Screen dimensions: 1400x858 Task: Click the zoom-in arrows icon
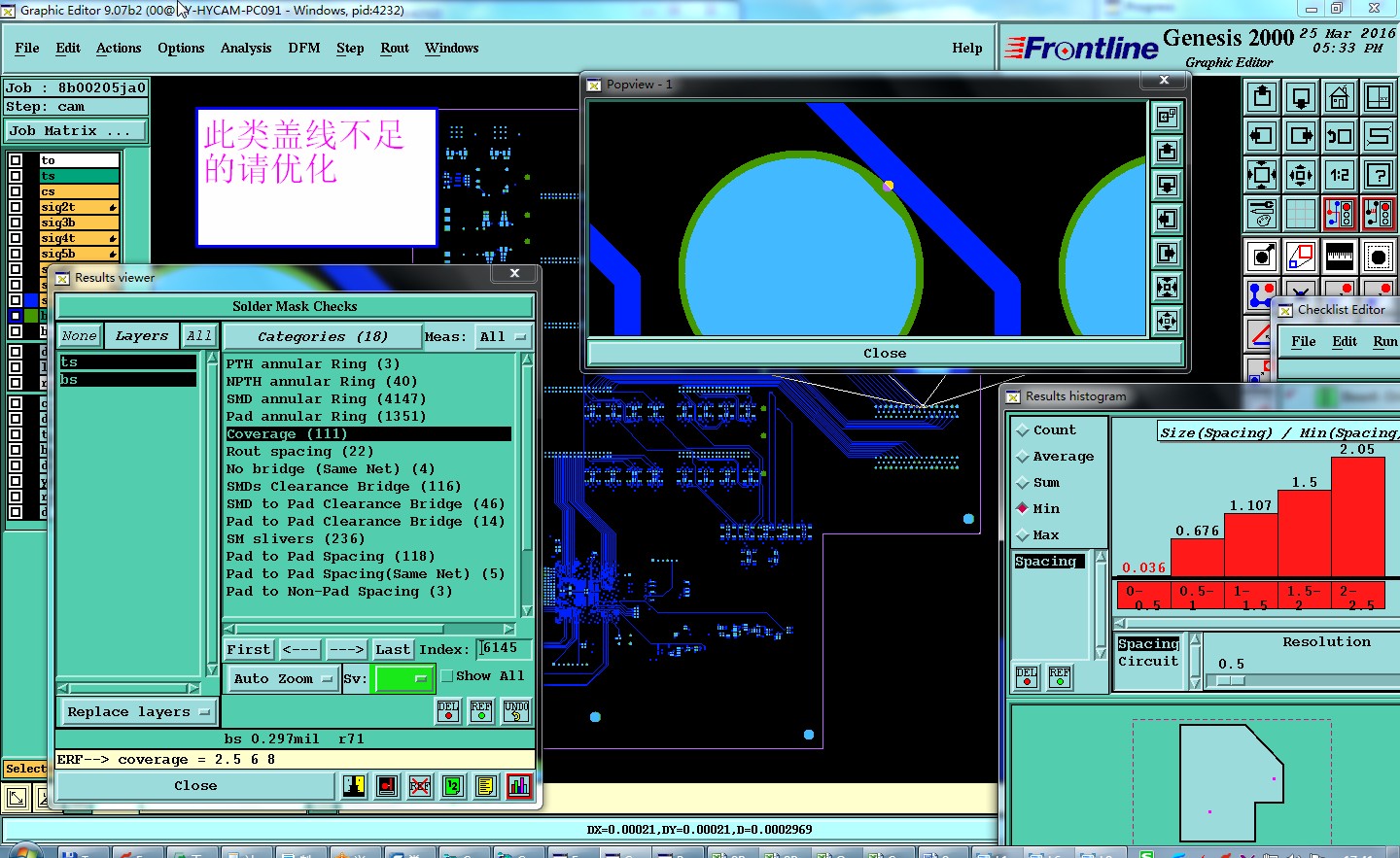(1262, 175)
